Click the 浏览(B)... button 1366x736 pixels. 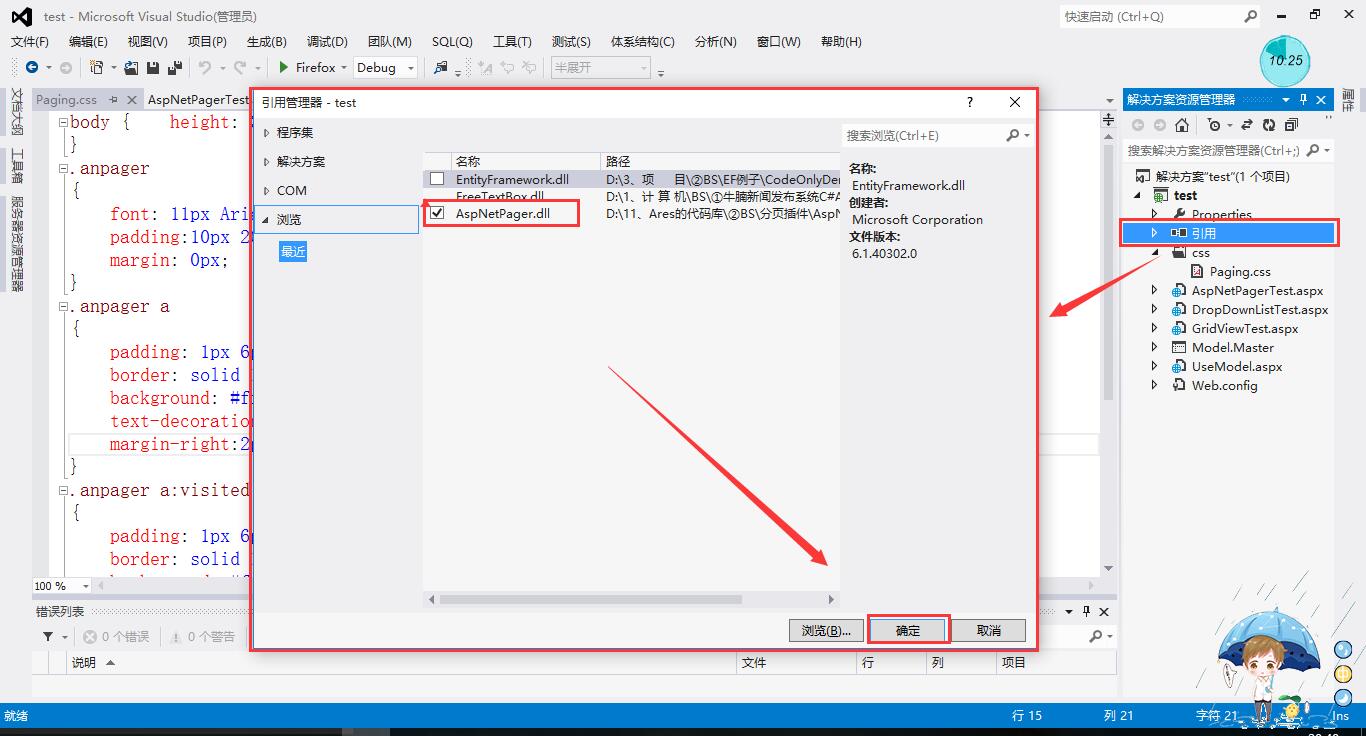[826, 630]
